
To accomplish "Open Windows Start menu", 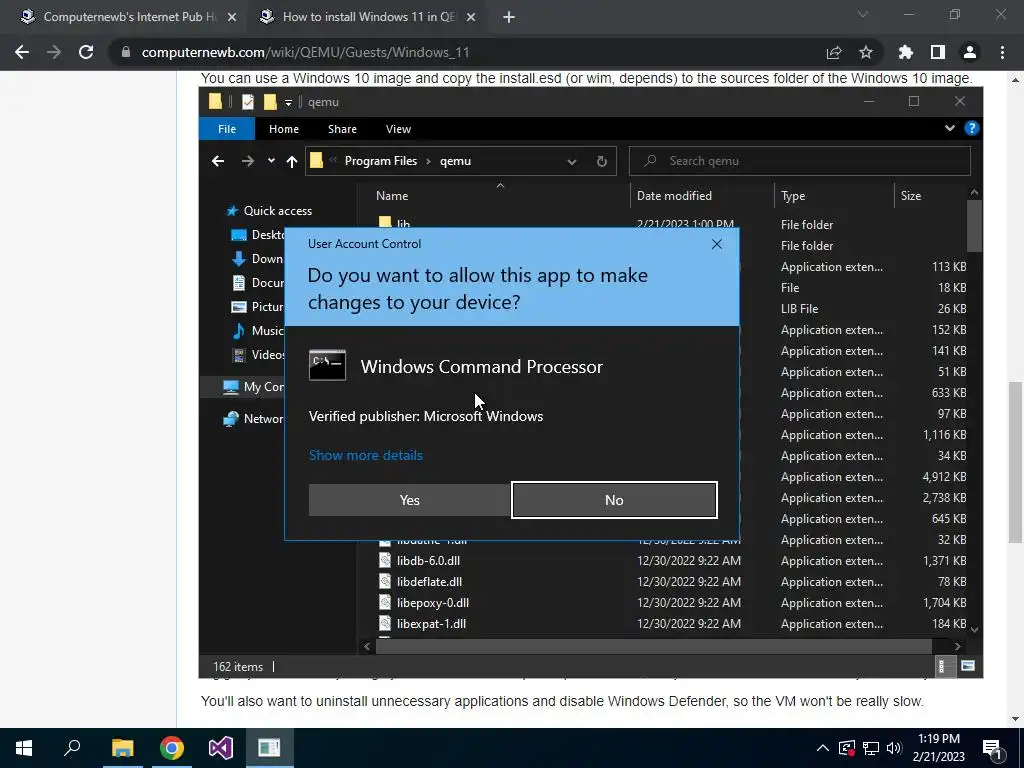I will point(24,748).
